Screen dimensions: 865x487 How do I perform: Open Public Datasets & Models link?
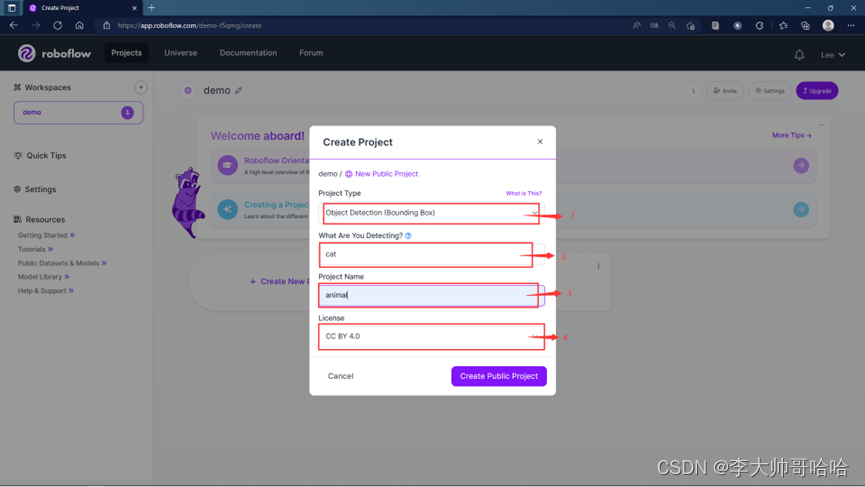(62, 263)
